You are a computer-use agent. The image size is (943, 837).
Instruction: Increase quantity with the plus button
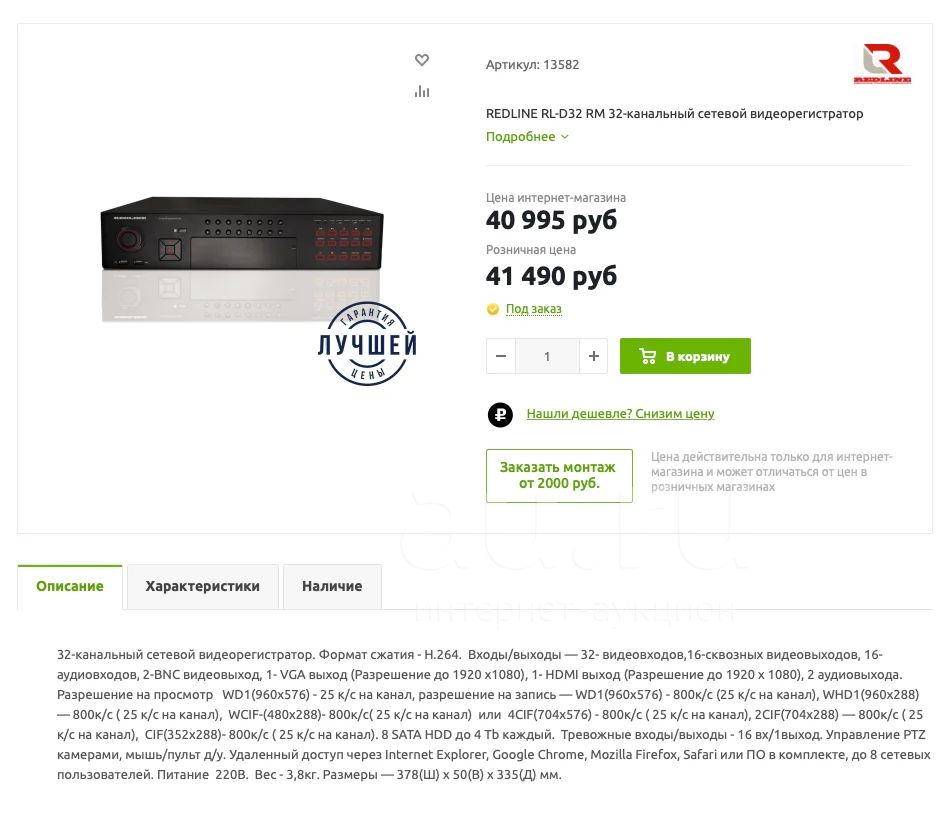click(594, 356)
